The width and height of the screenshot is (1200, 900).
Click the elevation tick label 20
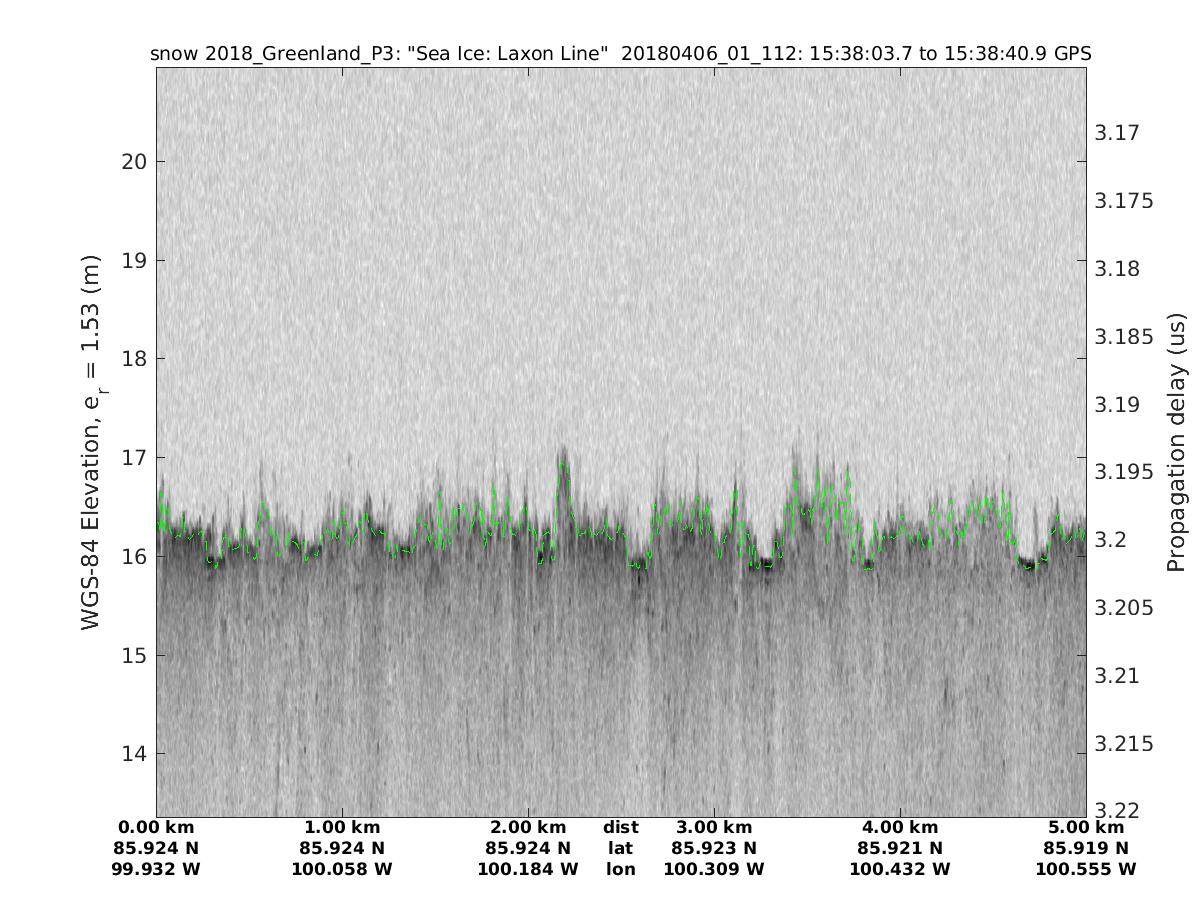coord(131,162)
